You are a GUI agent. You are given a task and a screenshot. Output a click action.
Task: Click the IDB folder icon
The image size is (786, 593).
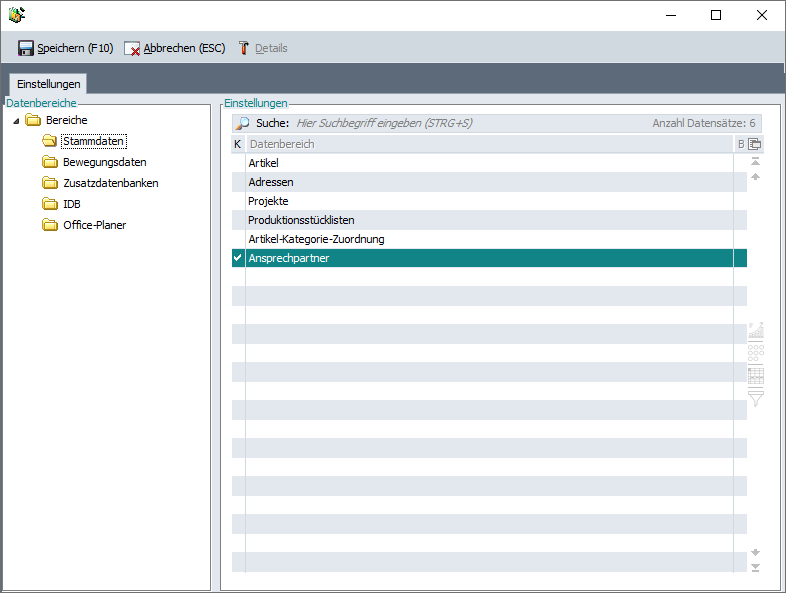click(50, 204)
